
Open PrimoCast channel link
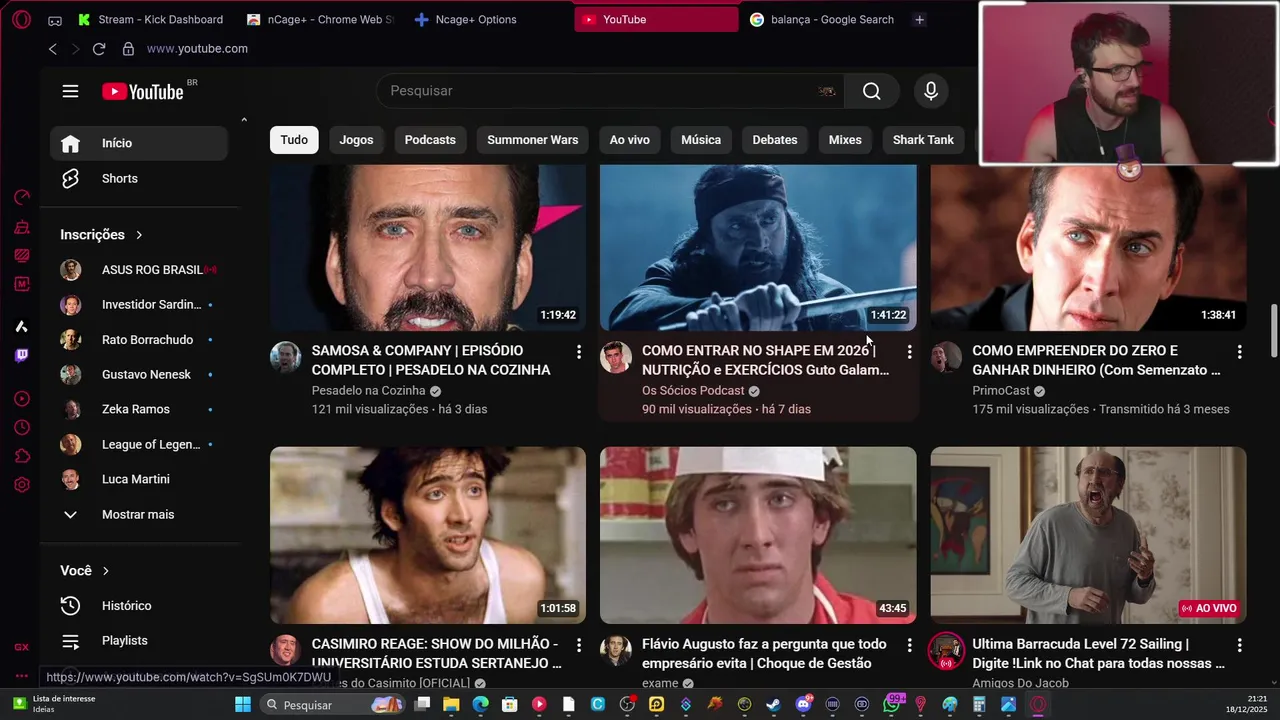pyautogui.click(x=1001, y=391)
